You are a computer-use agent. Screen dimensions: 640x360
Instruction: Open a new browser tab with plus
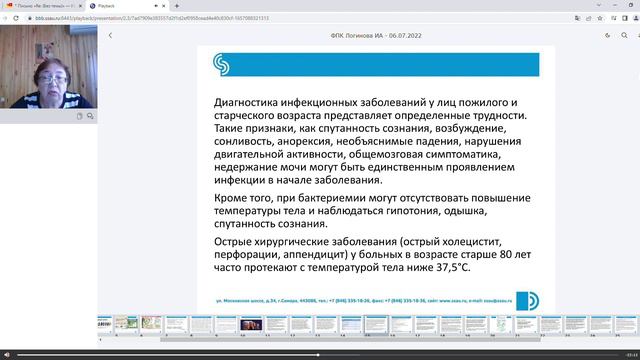[177, 6]
